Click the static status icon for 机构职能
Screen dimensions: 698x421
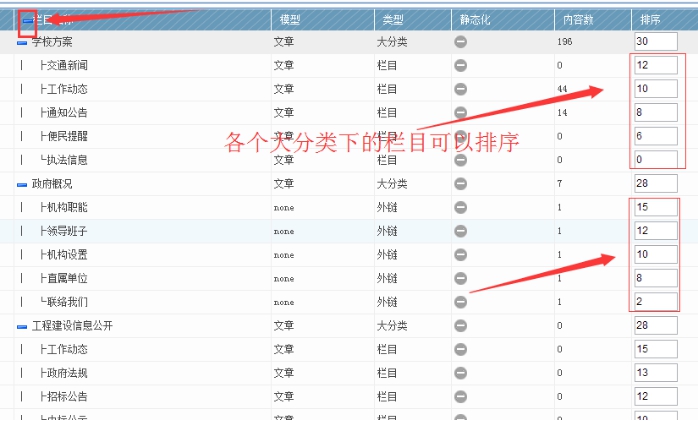coord(460,207)
